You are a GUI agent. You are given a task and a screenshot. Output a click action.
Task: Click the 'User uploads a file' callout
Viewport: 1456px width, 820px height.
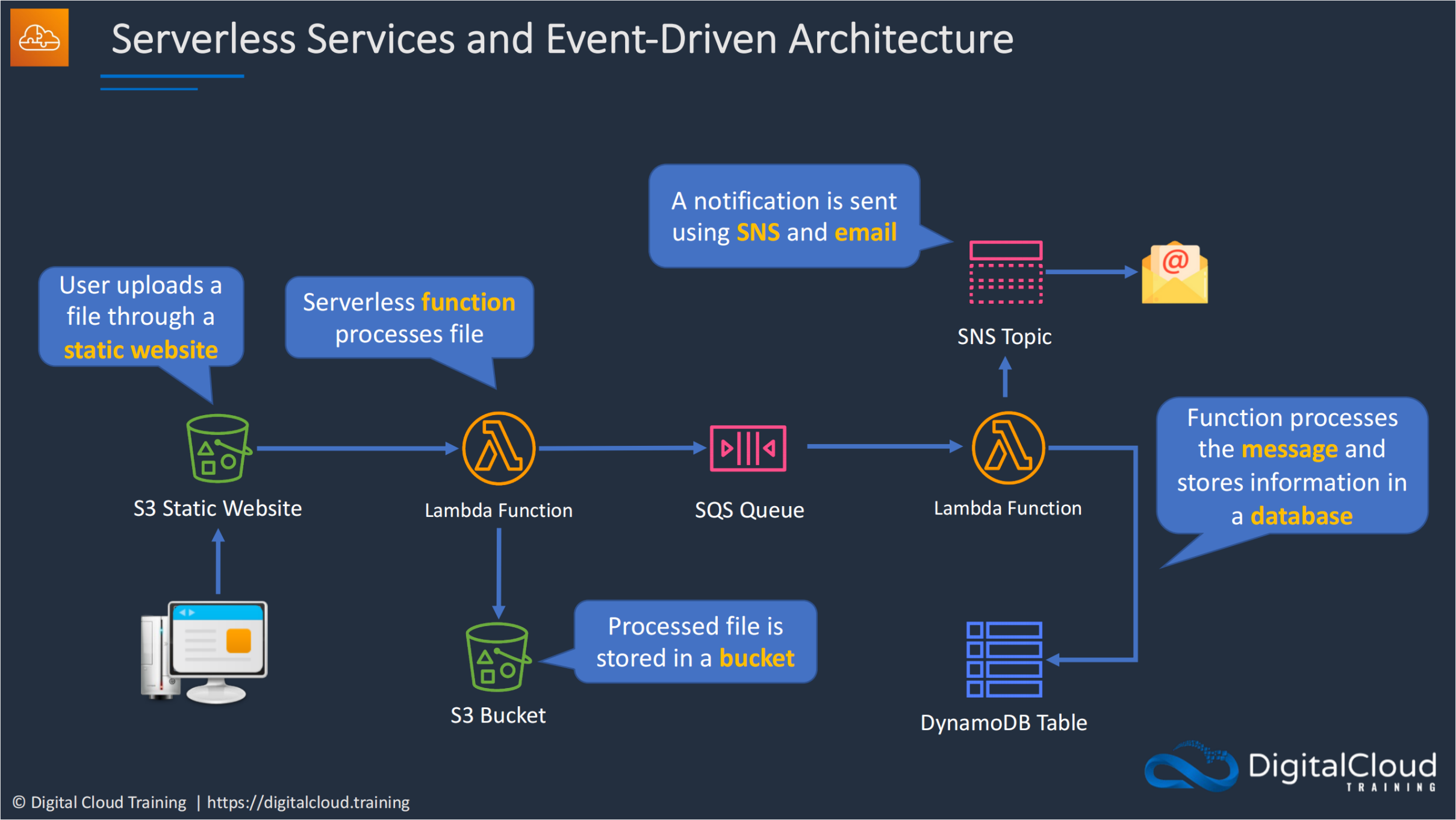141,317
